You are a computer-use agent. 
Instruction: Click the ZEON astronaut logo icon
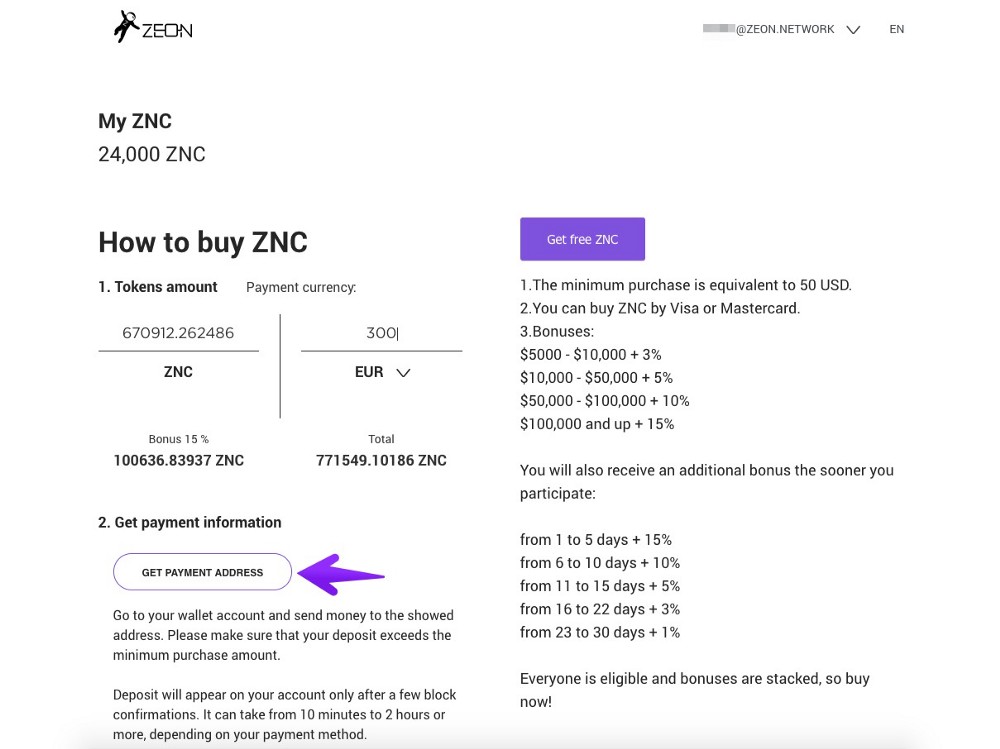point(125,27)
